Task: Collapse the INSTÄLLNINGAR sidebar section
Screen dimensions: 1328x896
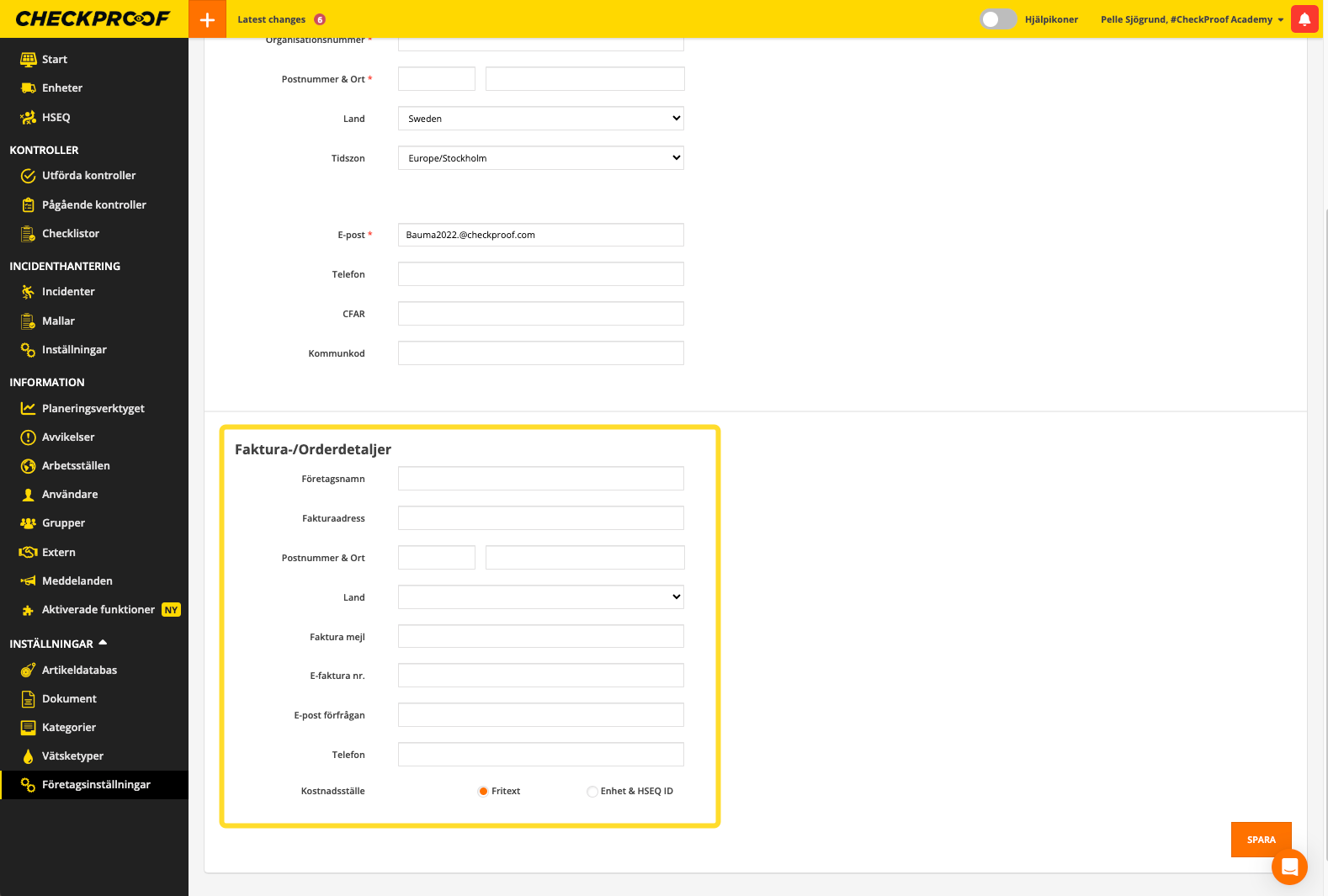Action: coord(103,644)
